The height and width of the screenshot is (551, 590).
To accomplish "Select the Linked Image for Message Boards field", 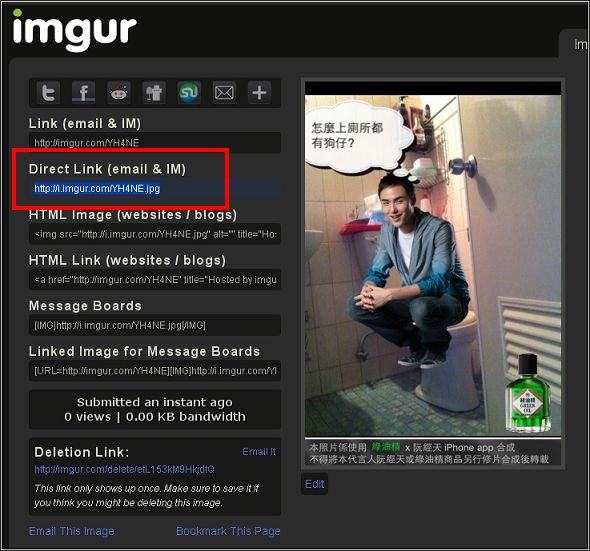I will pos(155,371).
